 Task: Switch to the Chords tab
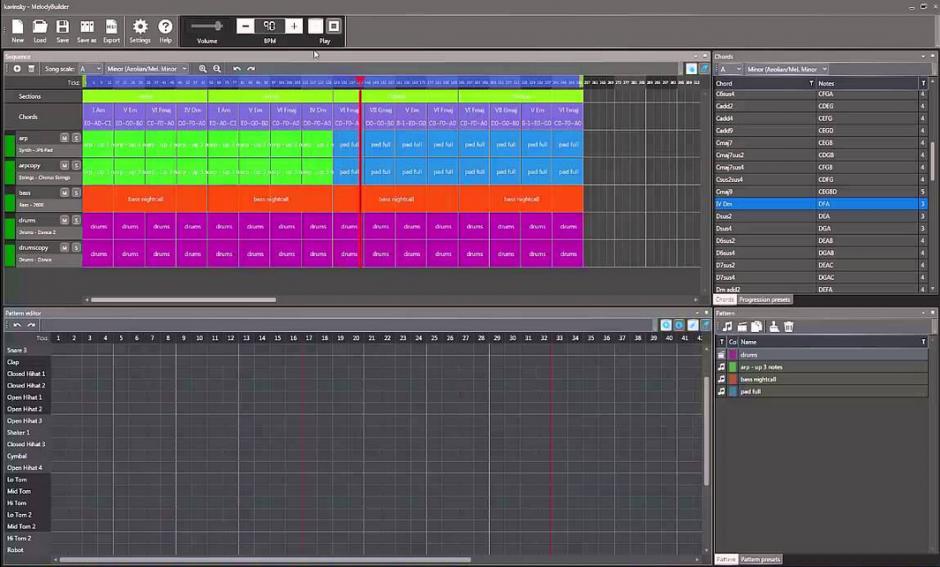tap(725, 299)
